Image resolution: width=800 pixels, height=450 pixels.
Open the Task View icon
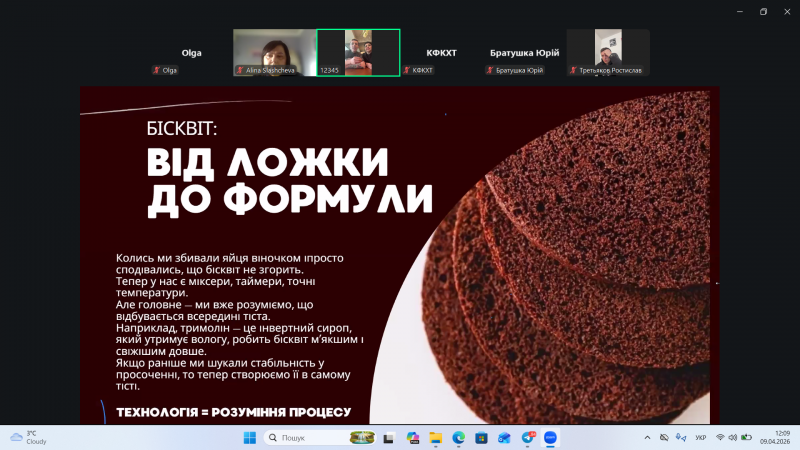coord(388,438)
